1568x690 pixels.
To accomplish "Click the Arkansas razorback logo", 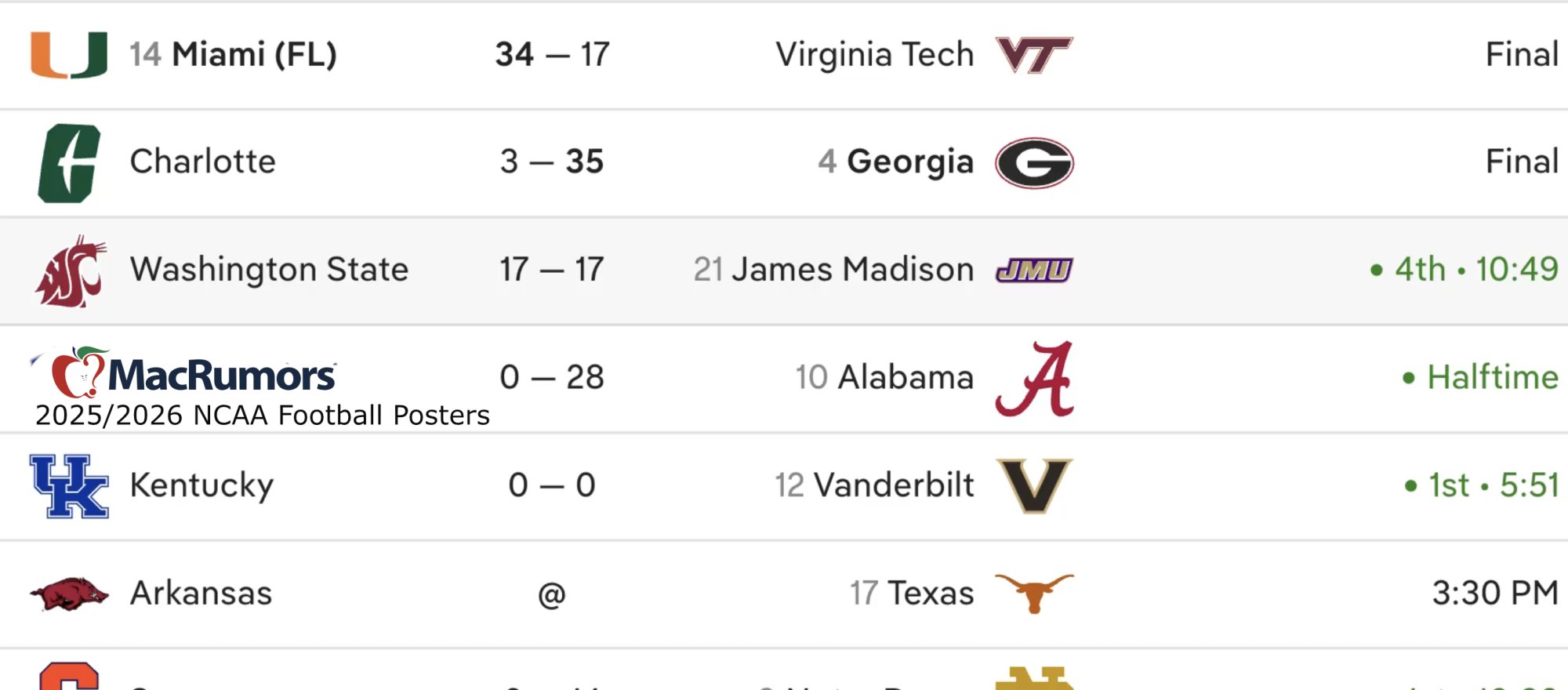I will tap(67, 594).
